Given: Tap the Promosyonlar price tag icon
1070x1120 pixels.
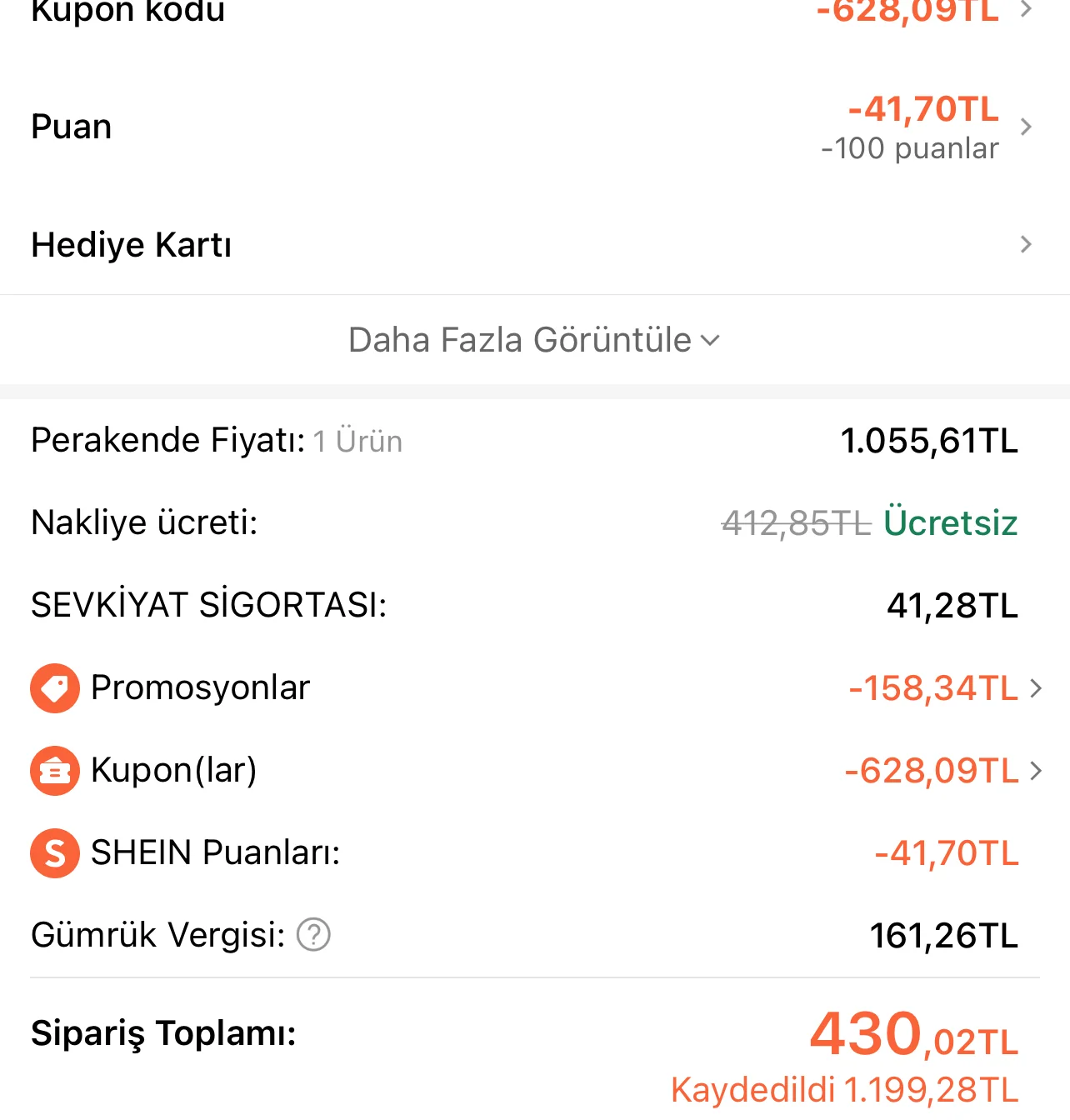Looking at the screenshot, I should coord(55,688).
